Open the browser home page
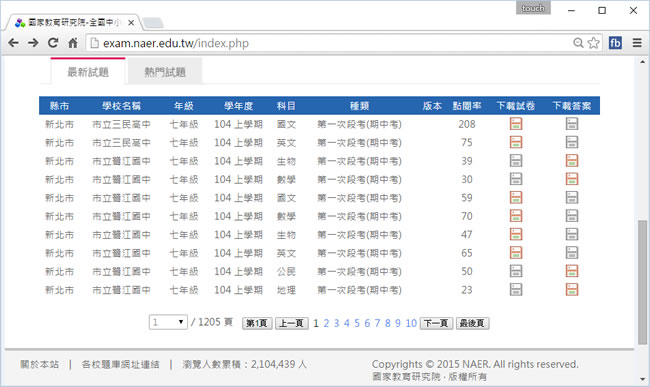Screen dimensions: 650x387 click(x=73, y=43)
